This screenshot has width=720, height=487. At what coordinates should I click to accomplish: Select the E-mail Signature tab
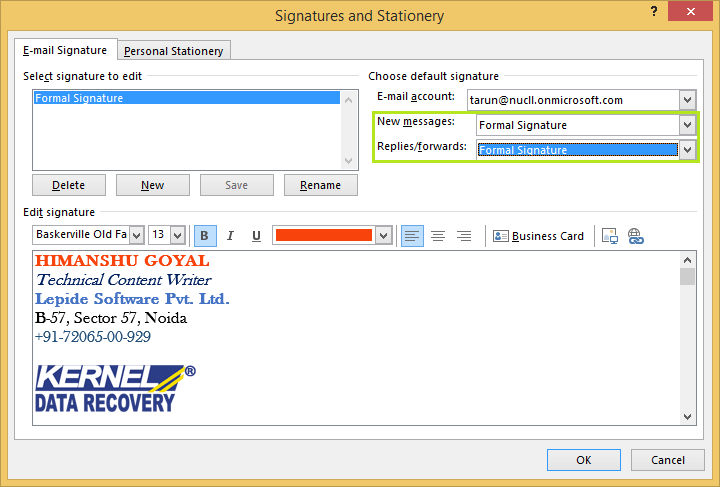point(66,50)
